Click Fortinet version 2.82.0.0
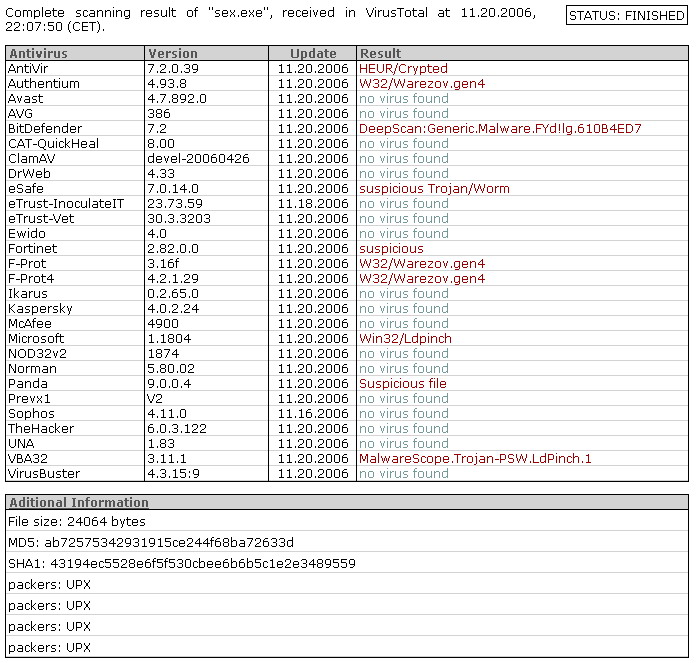Viewport: 697px width, 663px height. pos(173,249)
